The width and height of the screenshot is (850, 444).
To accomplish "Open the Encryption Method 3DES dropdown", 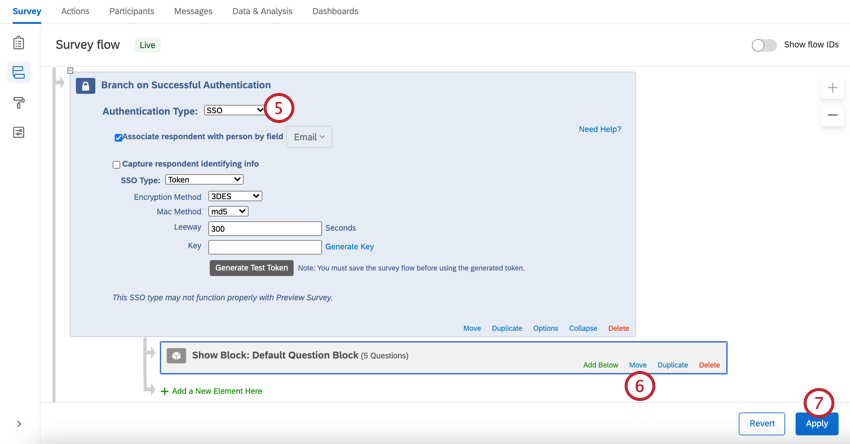I will [235, 196].
